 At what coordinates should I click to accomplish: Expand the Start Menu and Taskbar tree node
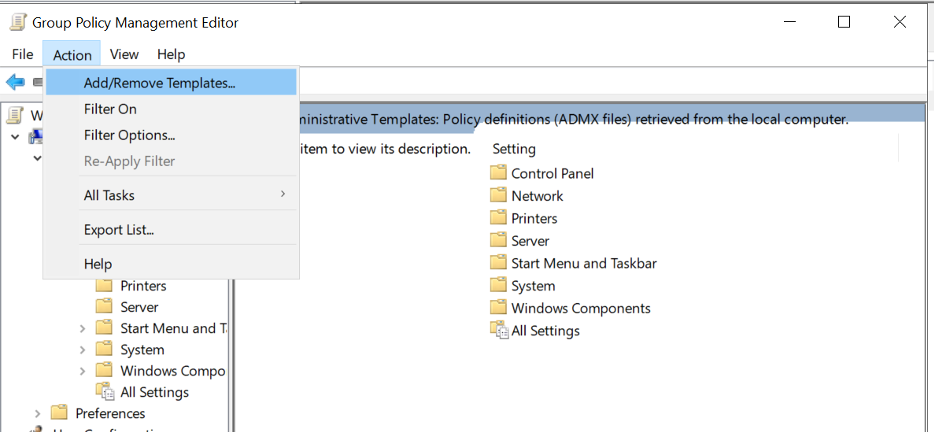click(83, 328)
